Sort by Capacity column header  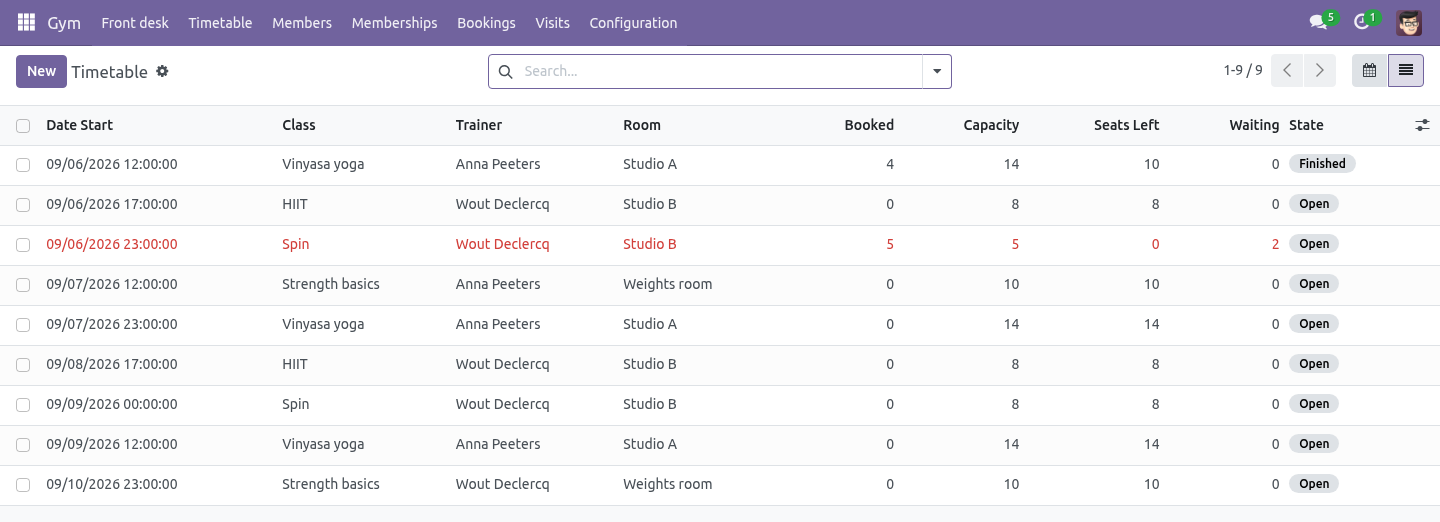tap(991, 125)
